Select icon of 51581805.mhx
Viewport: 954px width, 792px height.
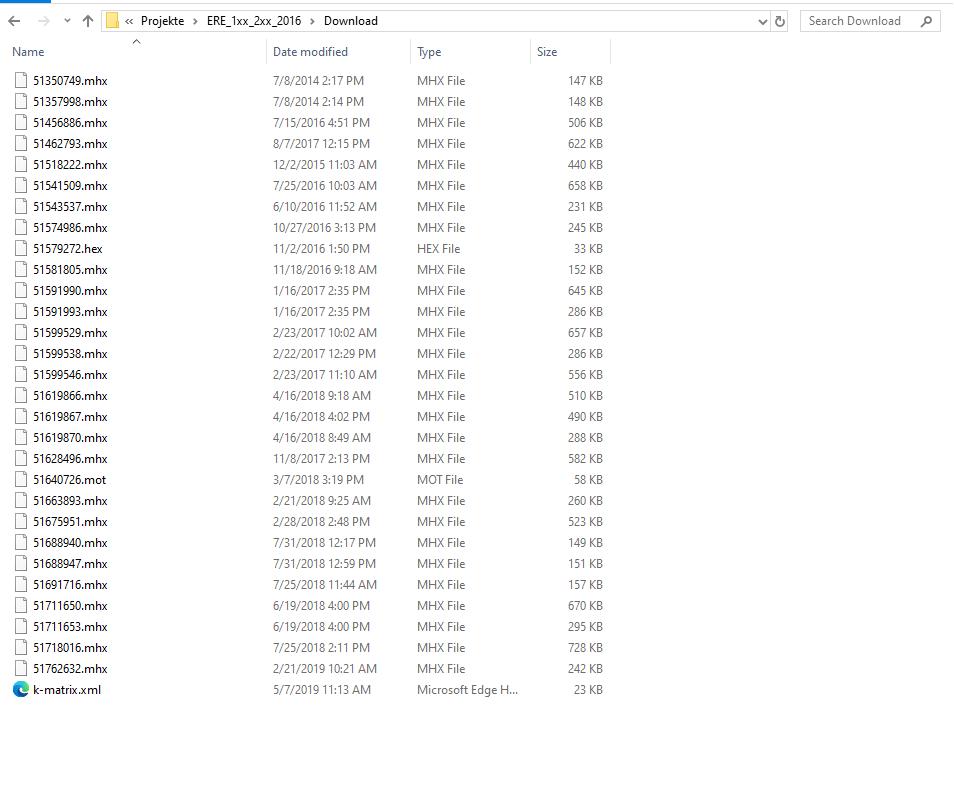click(21, 269)
